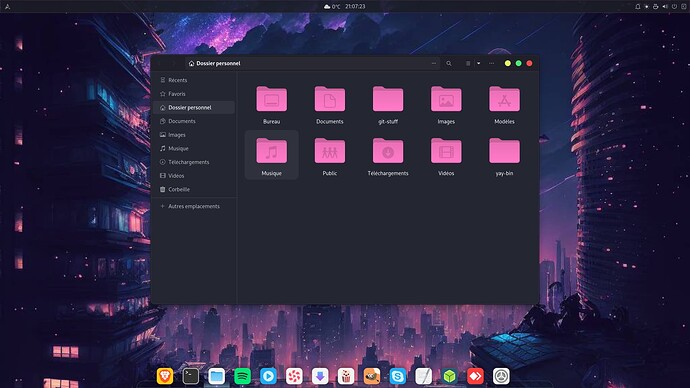
Task: Open the Public folder
Action: coord(330,156)
